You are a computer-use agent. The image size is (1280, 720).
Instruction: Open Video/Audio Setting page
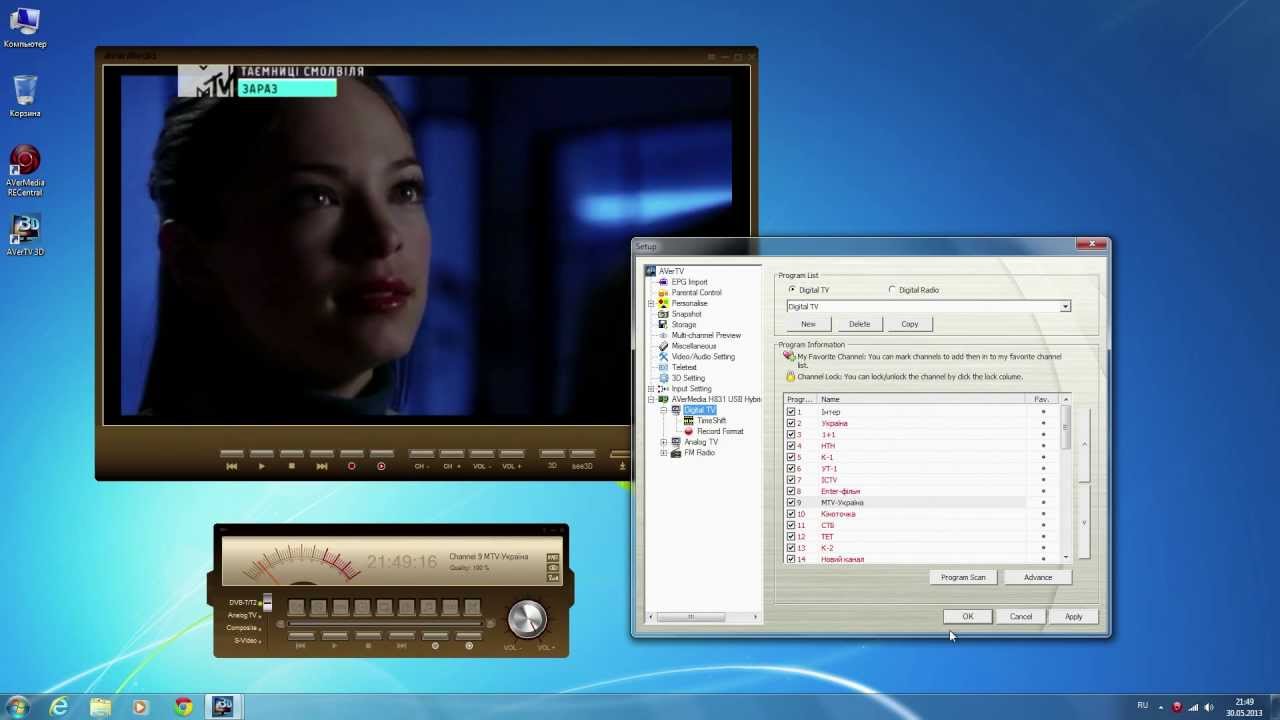(x=703, y=357)
